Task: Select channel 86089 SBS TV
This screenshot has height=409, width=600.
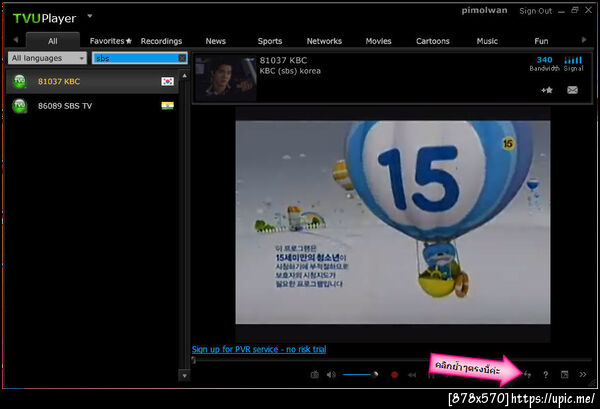Action: tap(92, 106)
